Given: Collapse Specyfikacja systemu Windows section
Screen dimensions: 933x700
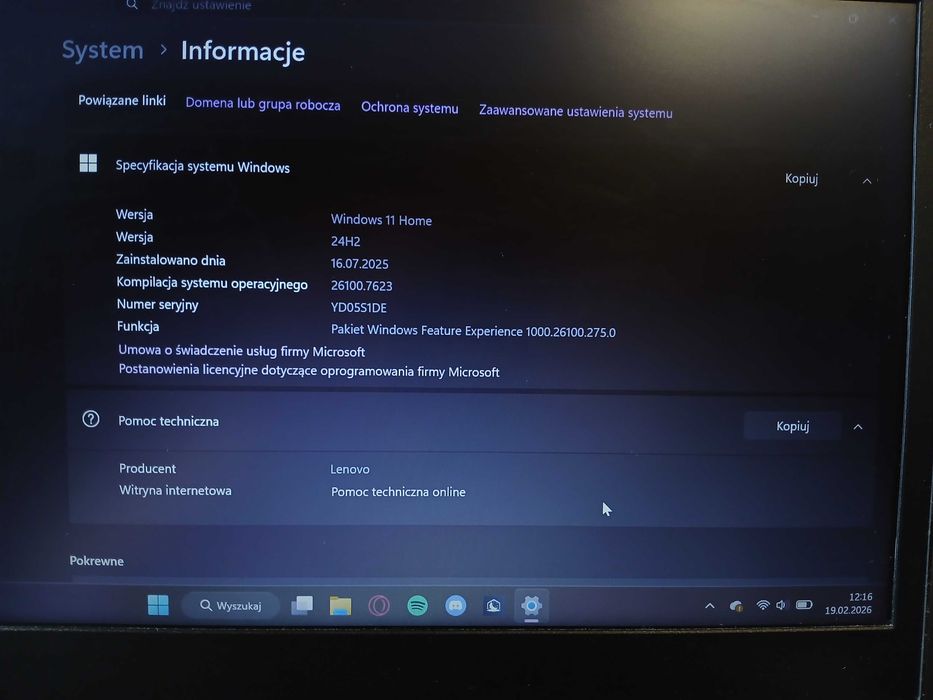Looking at the screenshot, I should 867,181.
